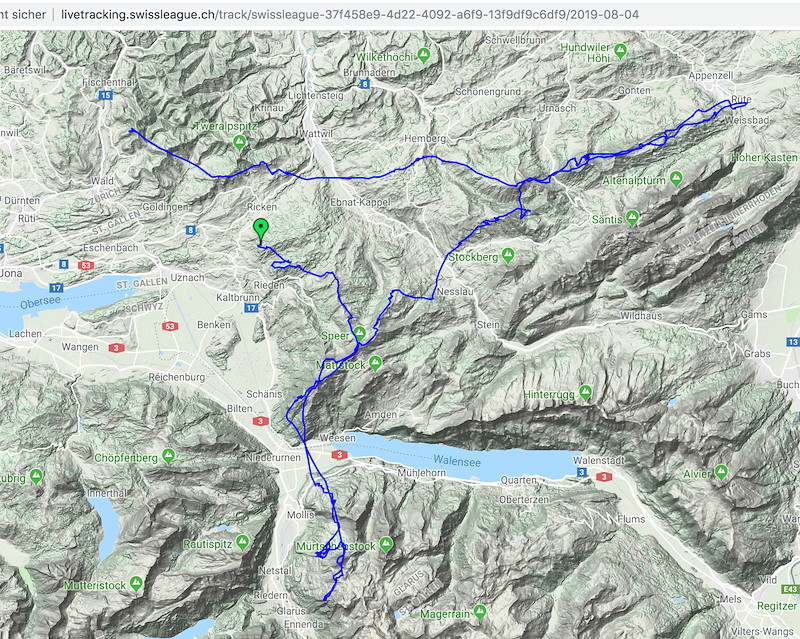This screenshot has width=800, height=639.
Task: Select the Altenalptürm summit marker
Action: pyautogui.click(x=677, y=180)
